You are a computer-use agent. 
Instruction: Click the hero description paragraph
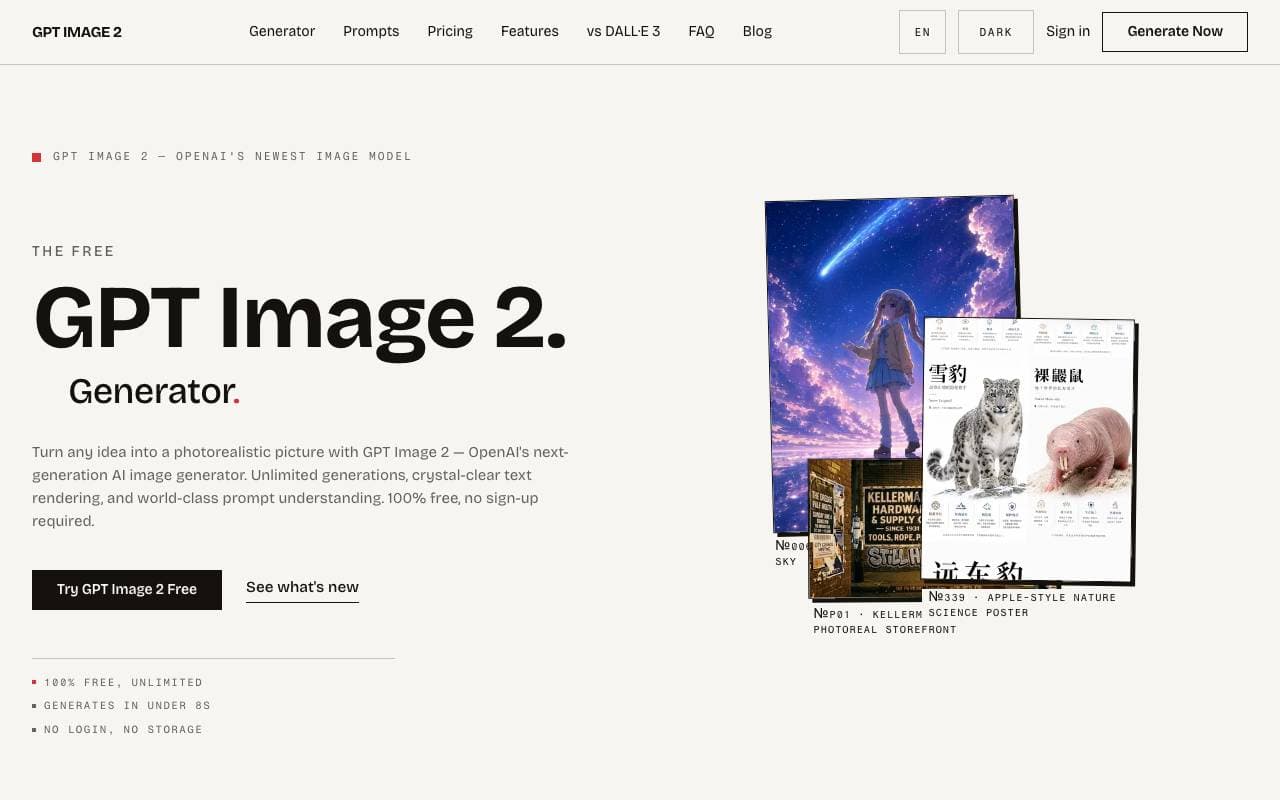pos(300,486)
